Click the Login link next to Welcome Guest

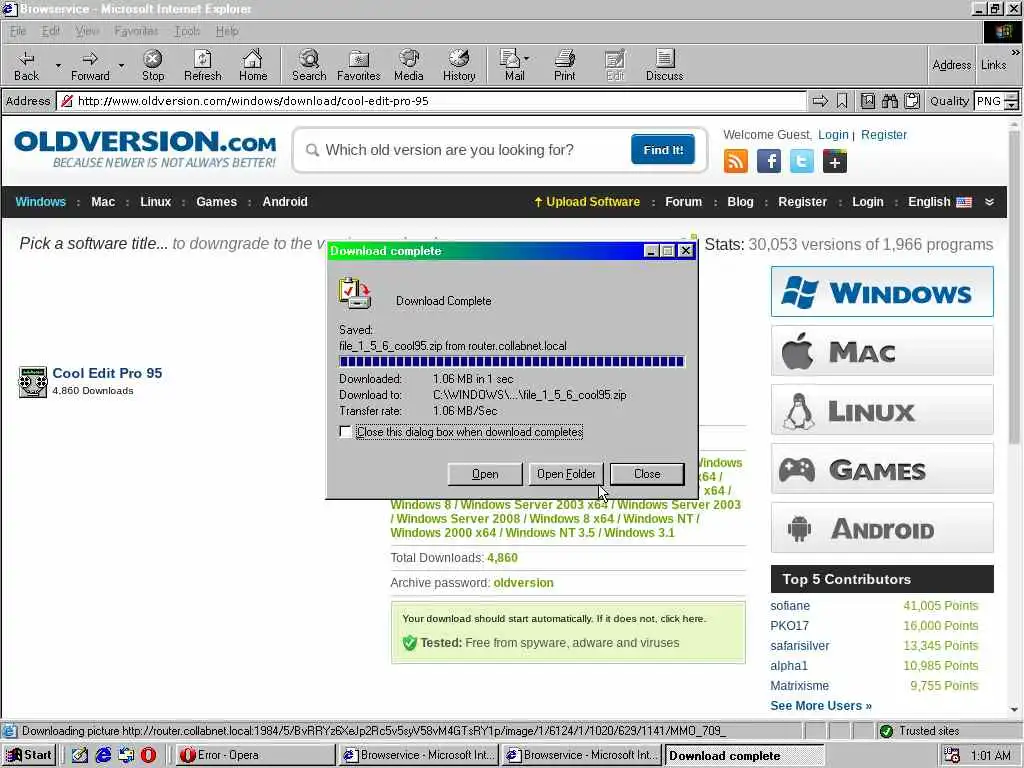coord(833,135)
